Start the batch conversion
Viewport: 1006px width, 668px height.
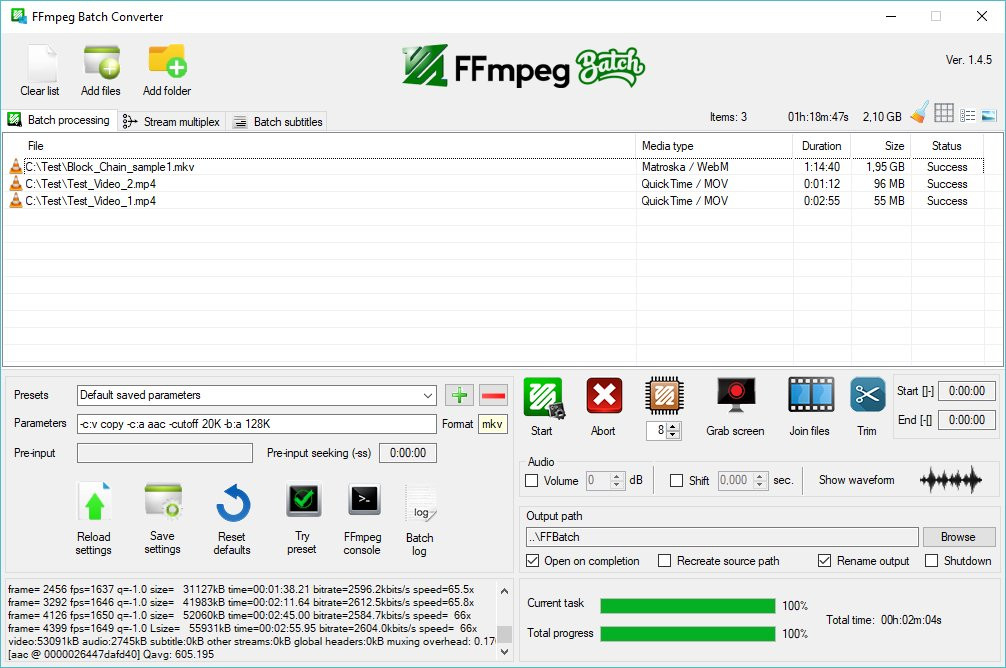coord(543,398)
